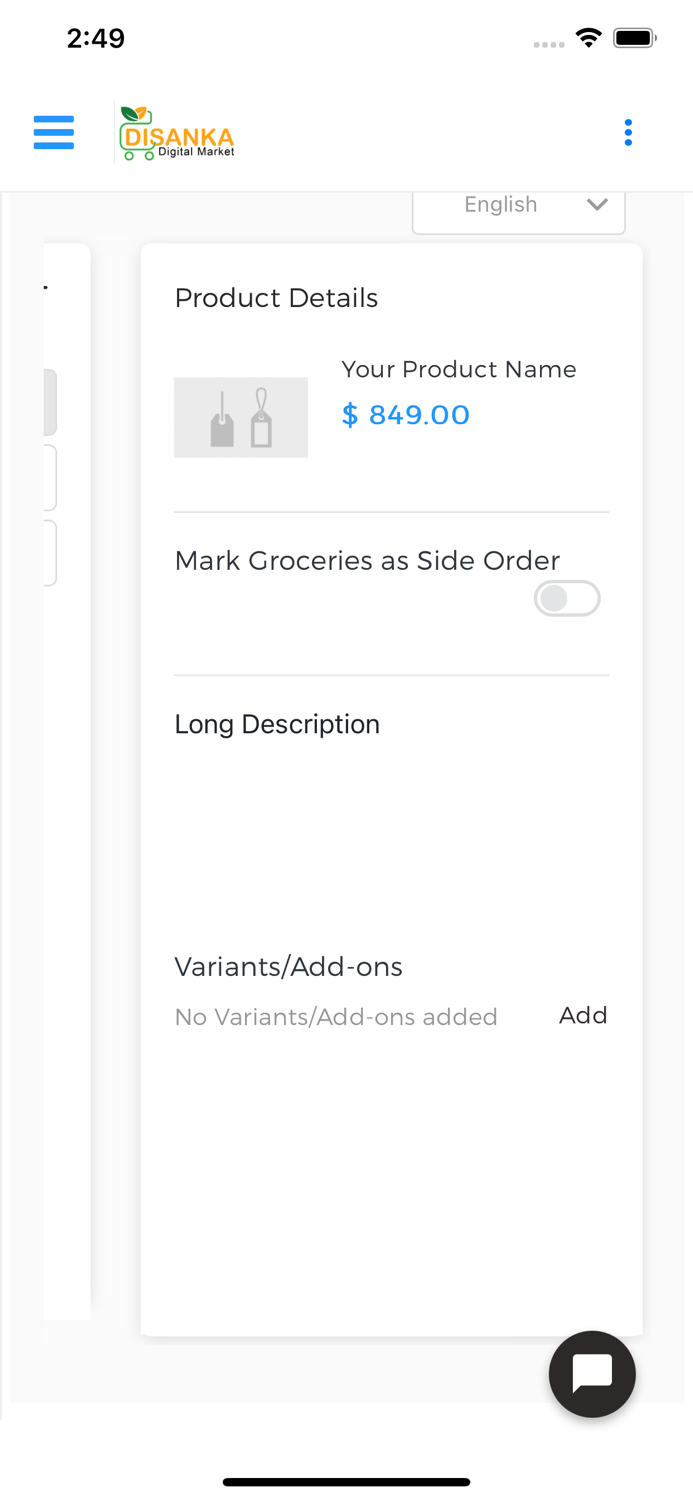Open the three-dot overflow menu
Viewport: 693px width, 1500px height.
[628, 133]
